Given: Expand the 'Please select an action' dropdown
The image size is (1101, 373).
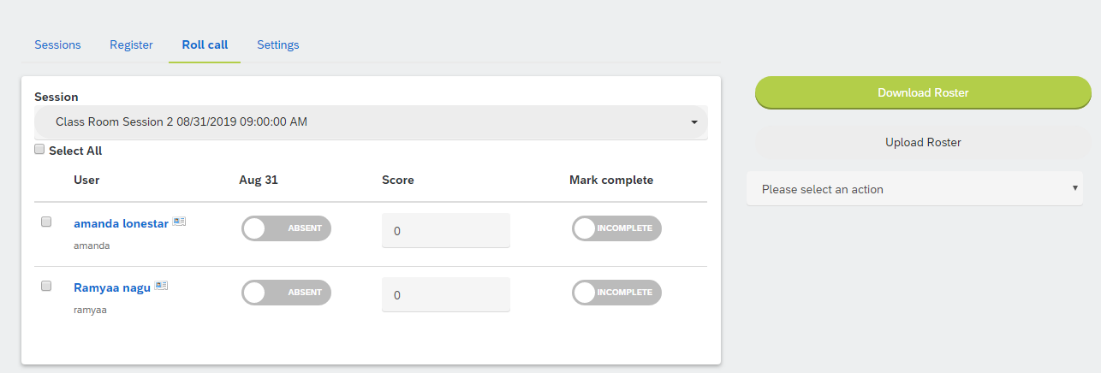Looking at the screenshot, I should point(914,189).
